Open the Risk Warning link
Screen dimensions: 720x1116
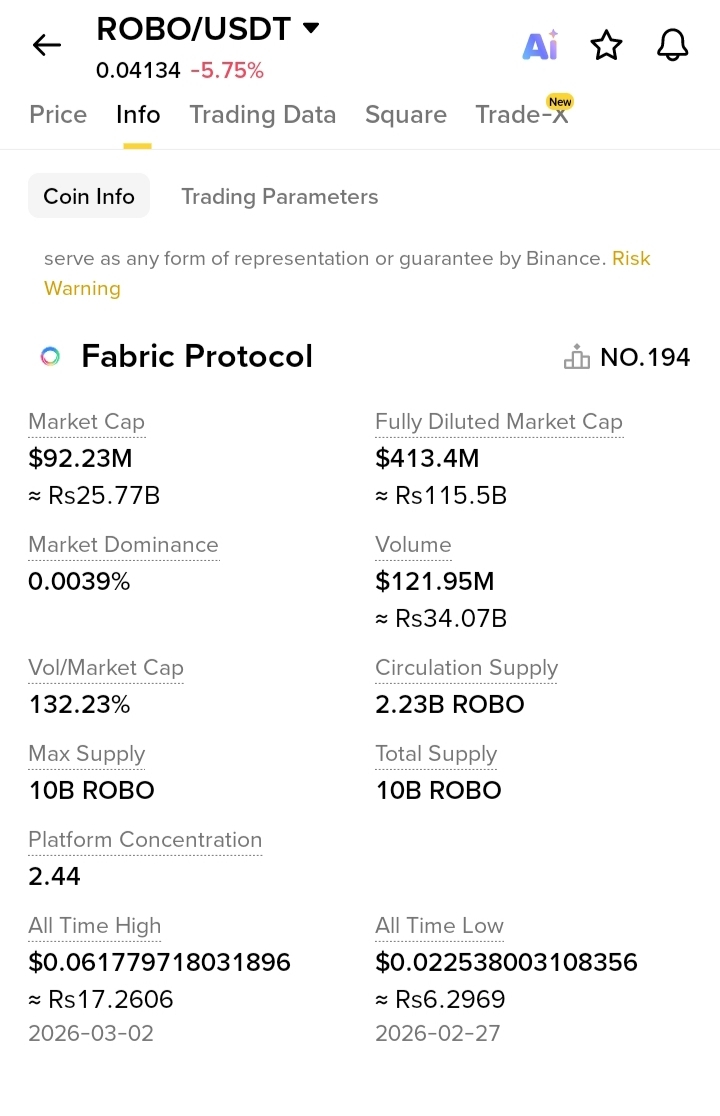pos(82,289)
